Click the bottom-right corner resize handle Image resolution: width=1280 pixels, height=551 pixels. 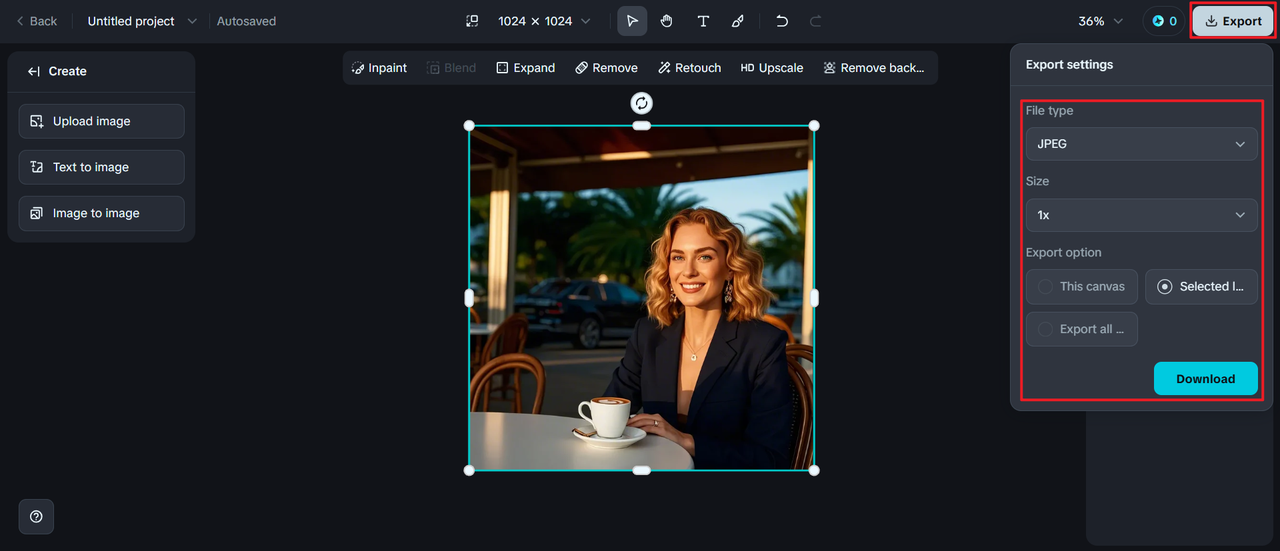tap(813, 470)
